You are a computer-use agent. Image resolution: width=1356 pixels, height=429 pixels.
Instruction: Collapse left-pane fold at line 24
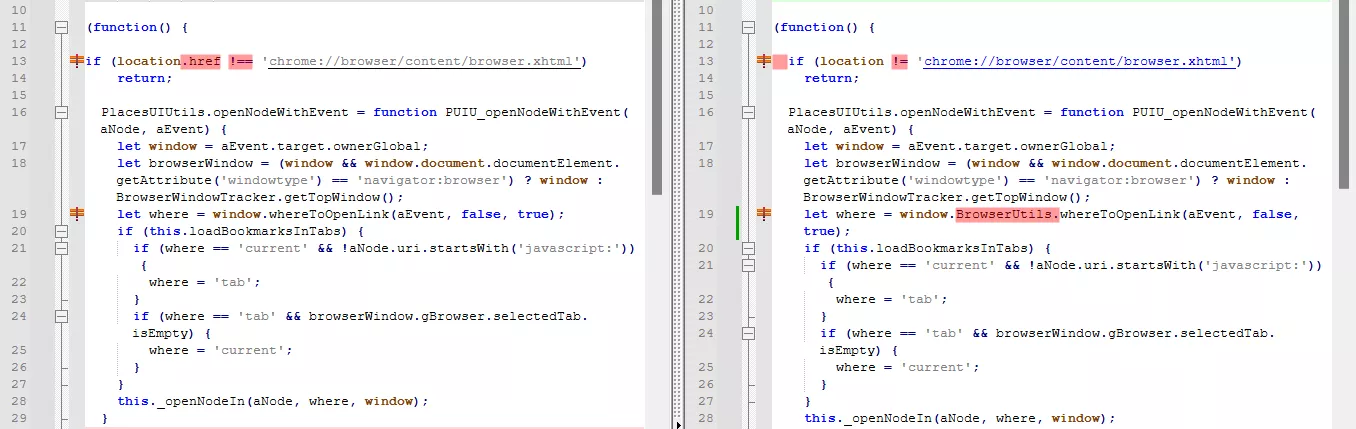click(61, 316)
